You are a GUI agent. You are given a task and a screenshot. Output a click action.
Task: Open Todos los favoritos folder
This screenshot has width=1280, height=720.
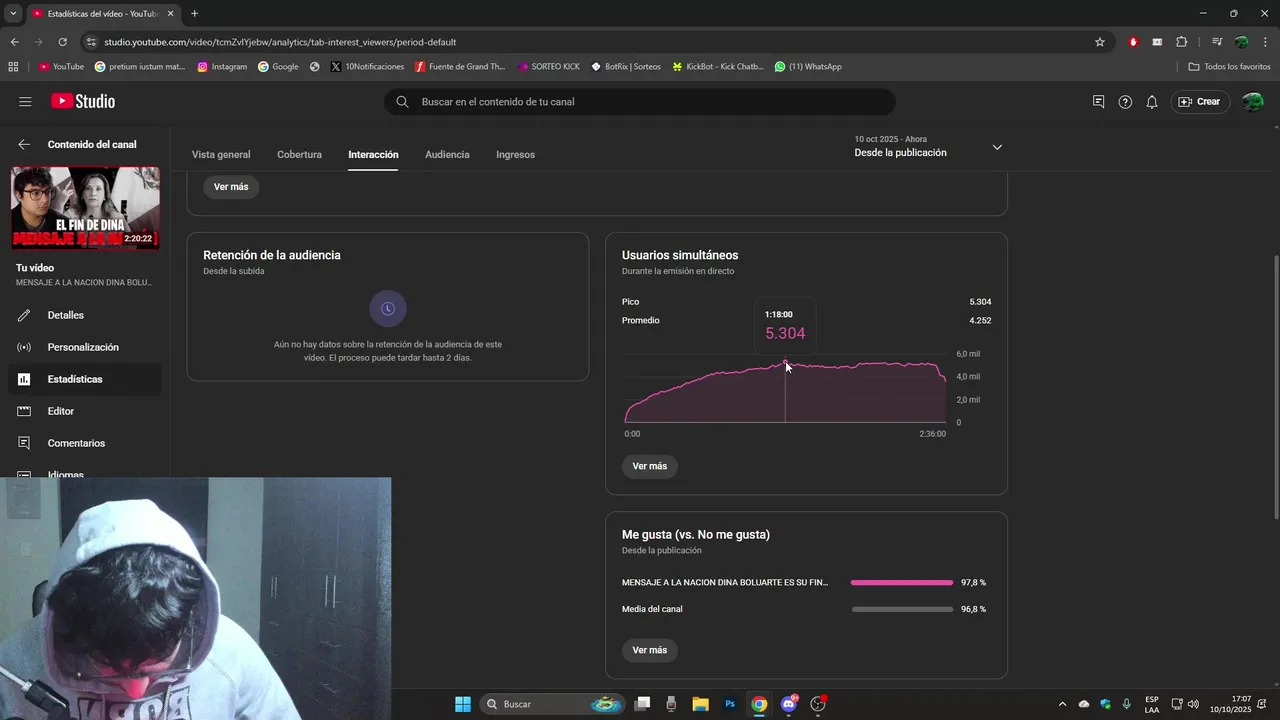(1229, 67)
